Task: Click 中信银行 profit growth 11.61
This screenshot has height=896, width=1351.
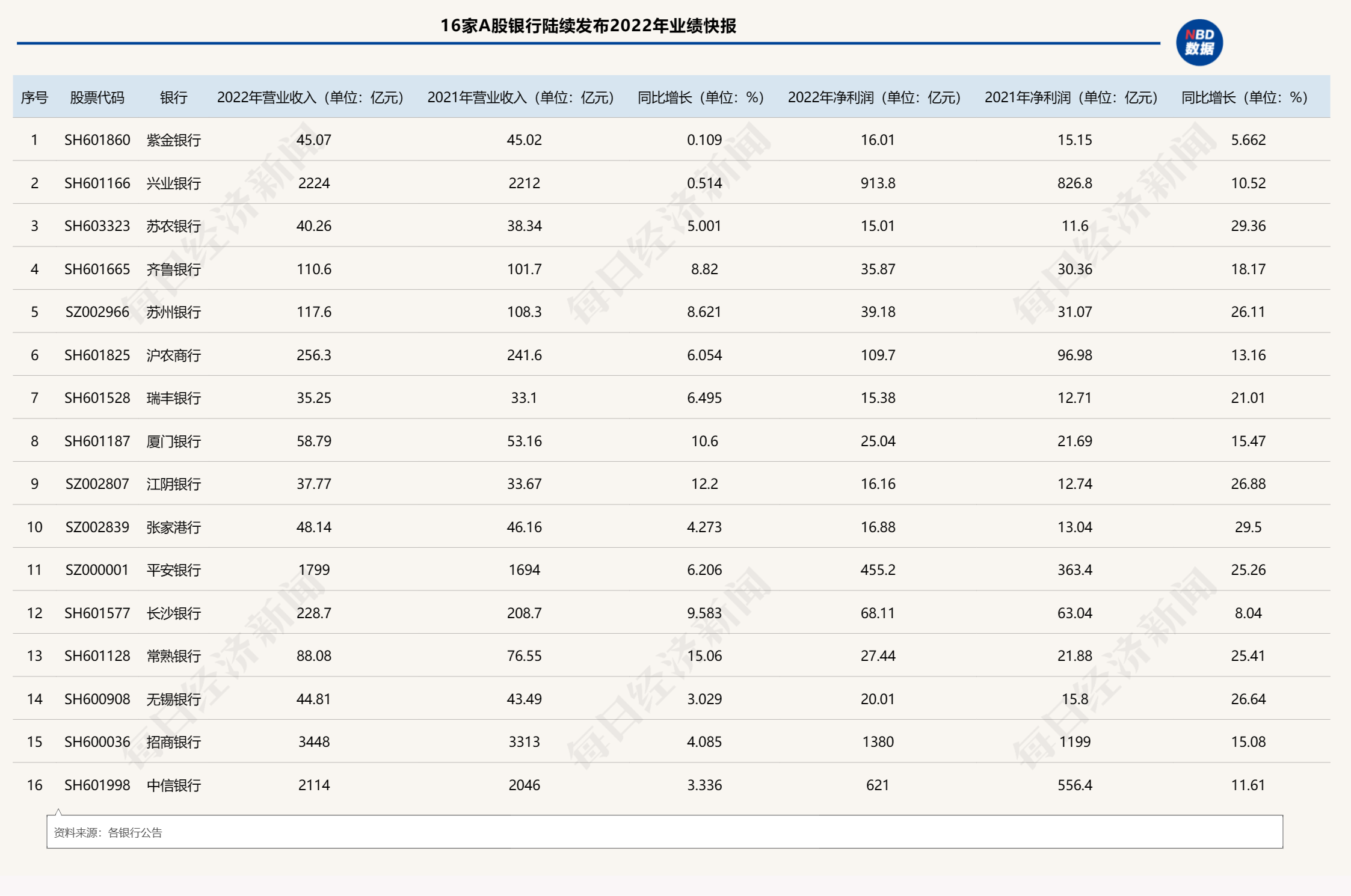Action: coord(1248,785)
